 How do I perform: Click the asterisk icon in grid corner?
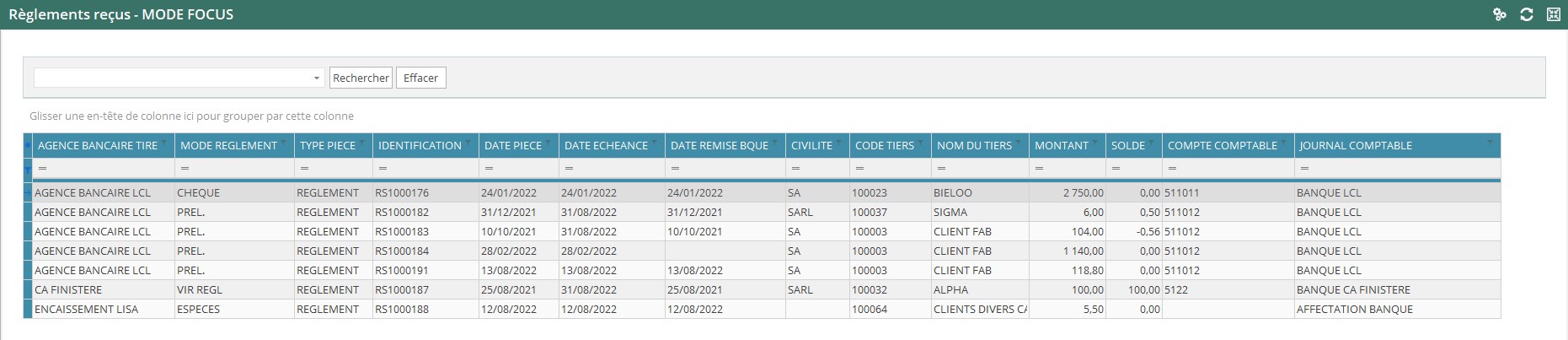click(x=28, y=146)
